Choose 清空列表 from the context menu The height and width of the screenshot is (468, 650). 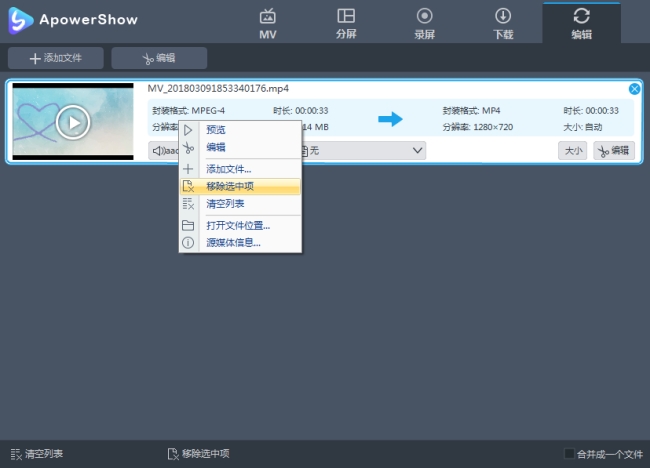pyautogui.click(x=225, y=203)
